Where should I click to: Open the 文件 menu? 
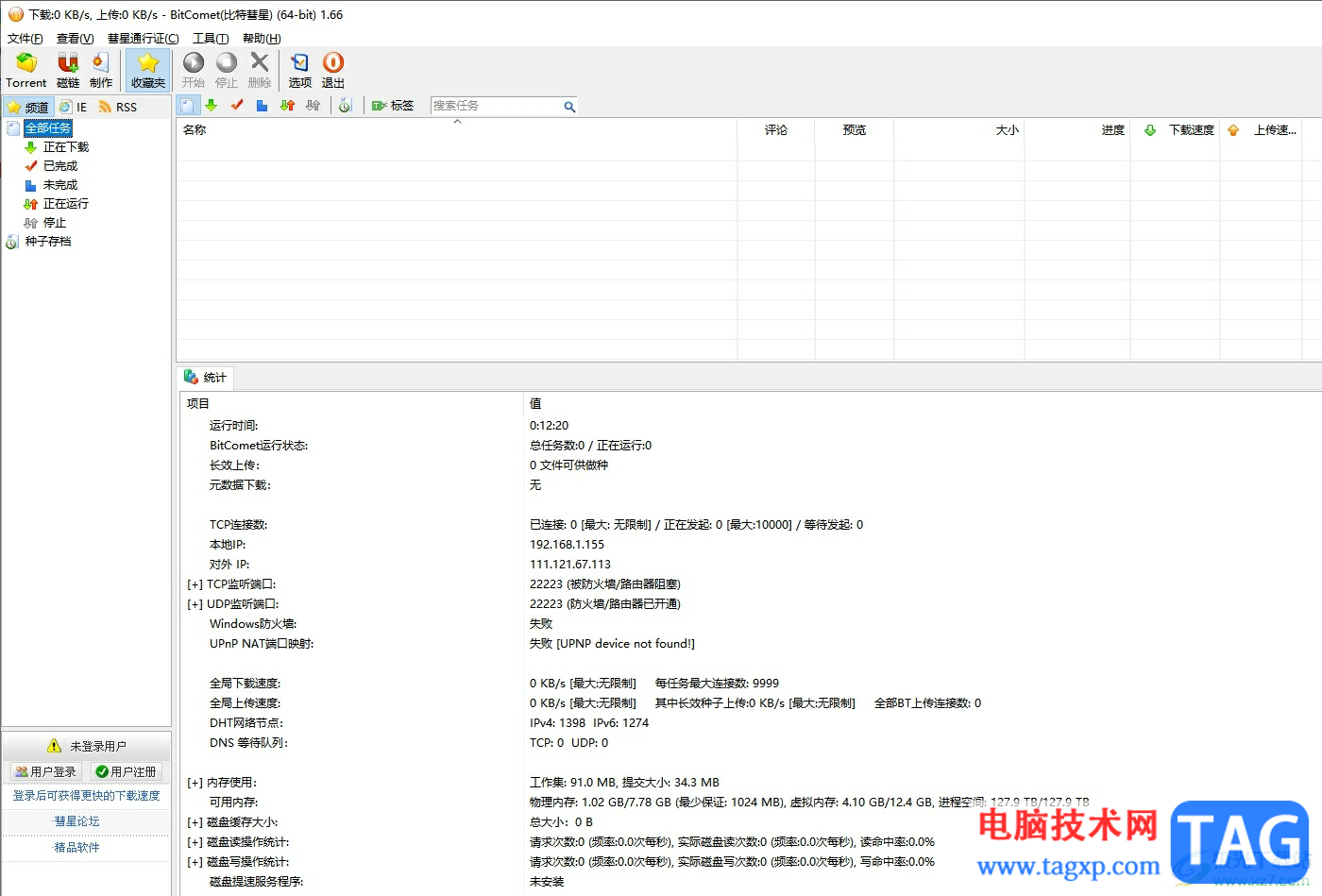tap(25, 39)
